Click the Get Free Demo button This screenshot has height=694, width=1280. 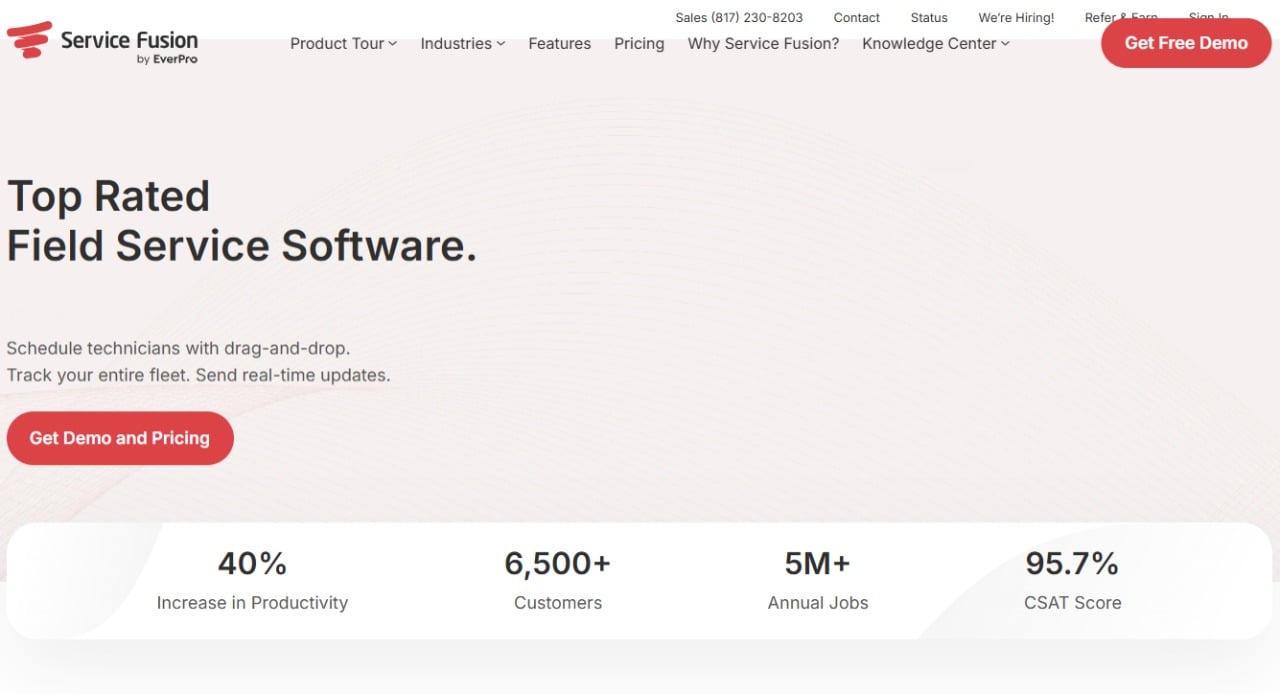click(x=1186, y=43)
